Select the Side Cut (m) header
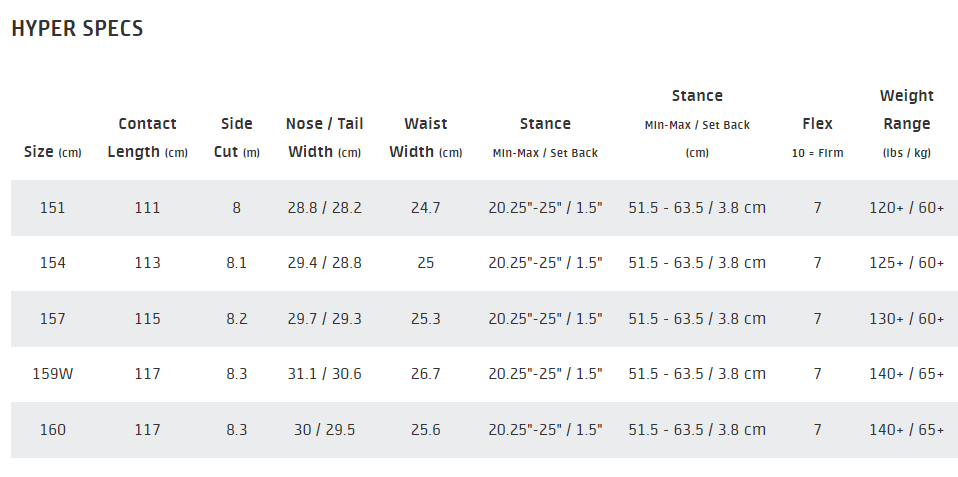Screen dimensions: 958x477 pos(236,138)
